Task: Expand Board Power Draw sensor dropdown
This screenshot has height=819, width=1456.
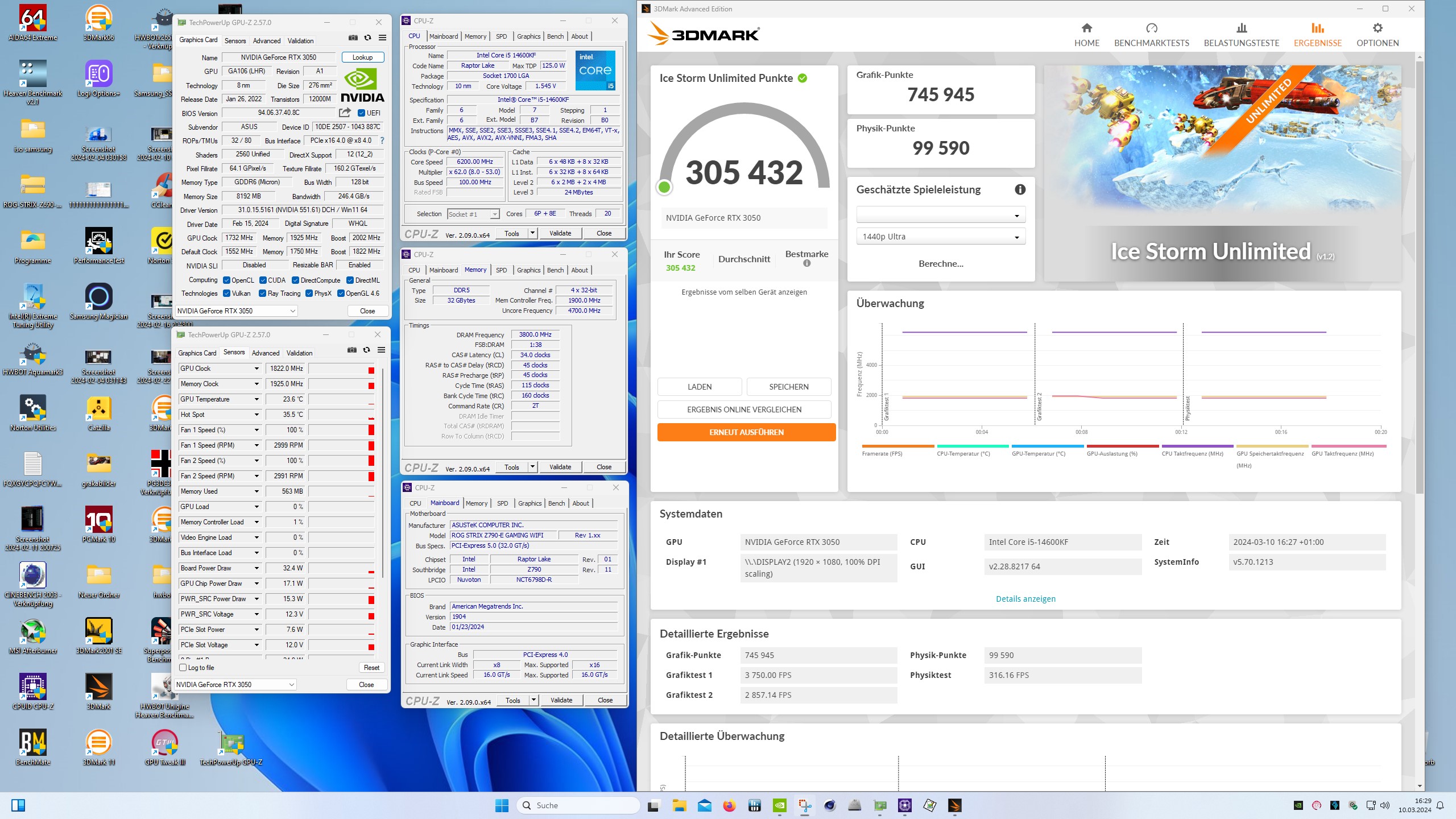Action: (257, 568)
